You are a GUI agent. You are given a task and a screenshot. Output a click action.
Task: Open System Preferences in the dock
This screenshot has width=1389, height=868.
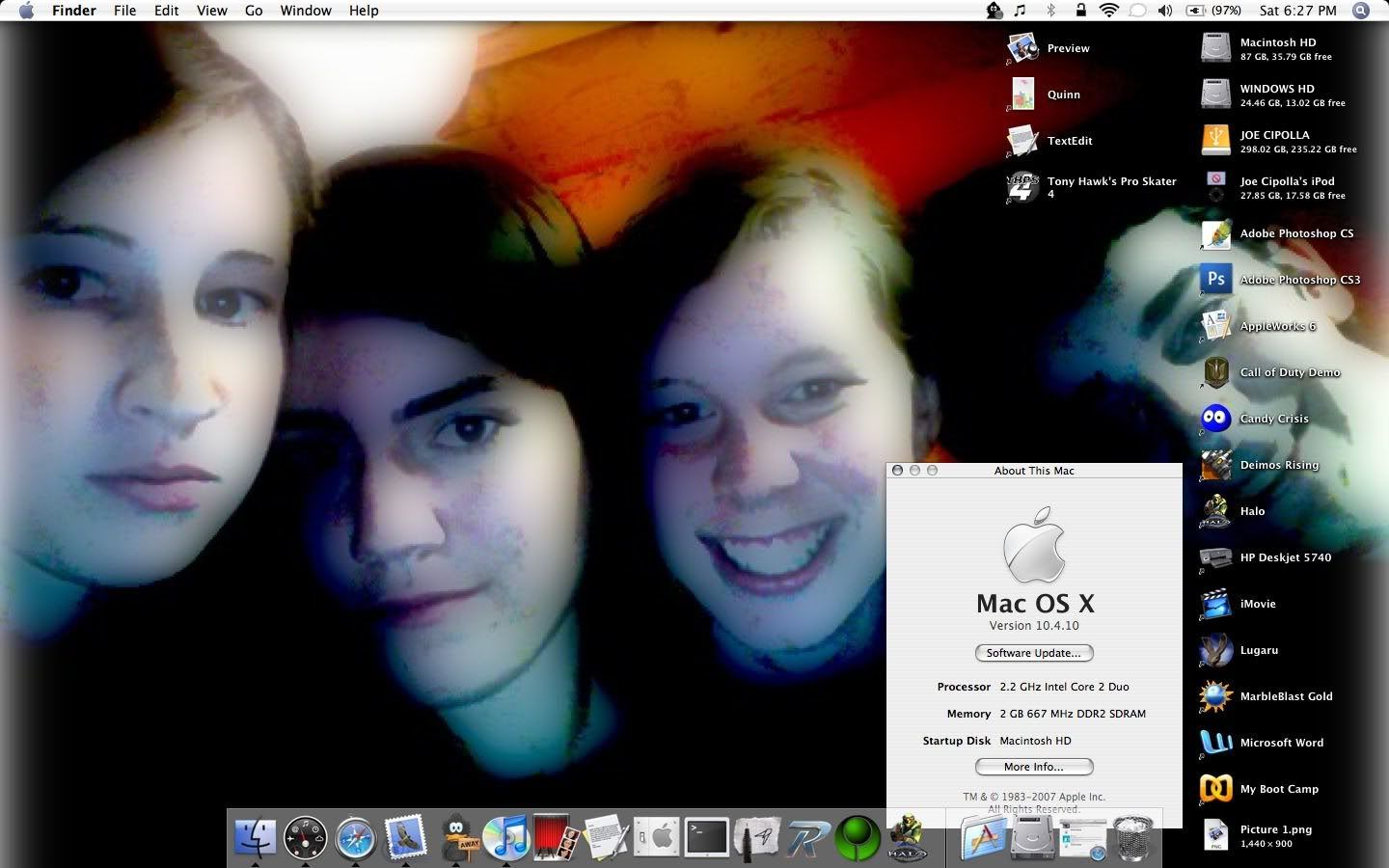pos(657,837)
